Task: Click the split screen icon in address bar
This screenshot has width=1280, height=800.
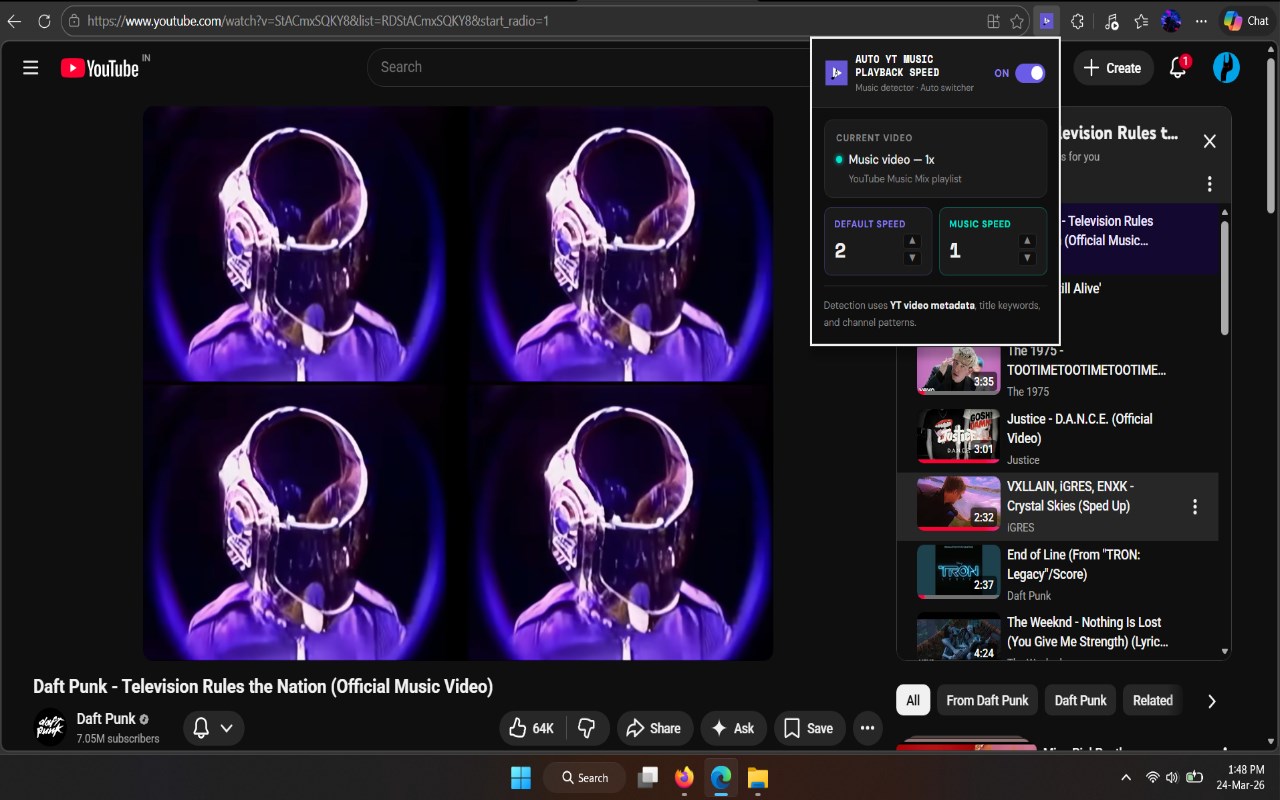Action: [x=993, y=21]
